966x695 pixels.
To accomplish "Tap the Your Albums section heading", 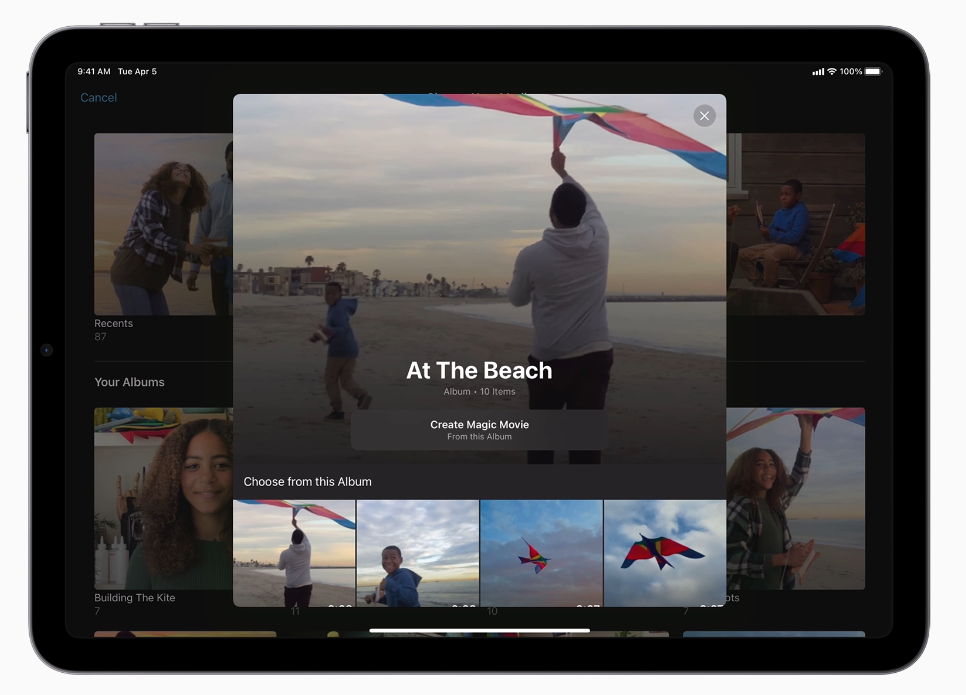I will click(x=129, y=382).
